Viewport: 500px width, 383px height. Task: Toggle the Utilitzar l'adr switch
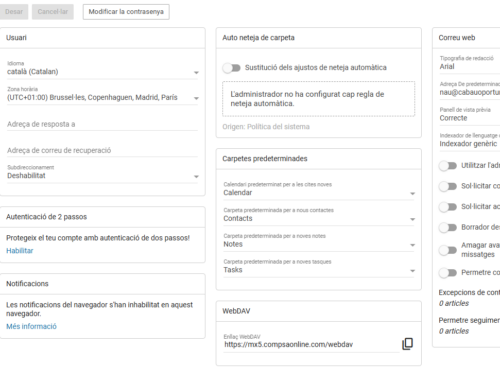click(448, 166)
